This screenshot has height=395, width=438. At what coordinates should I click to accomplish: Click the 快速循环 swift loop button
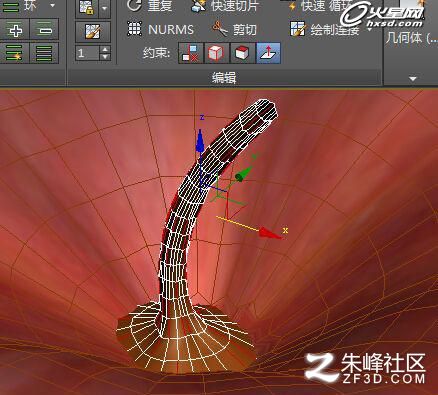point(319,6)
